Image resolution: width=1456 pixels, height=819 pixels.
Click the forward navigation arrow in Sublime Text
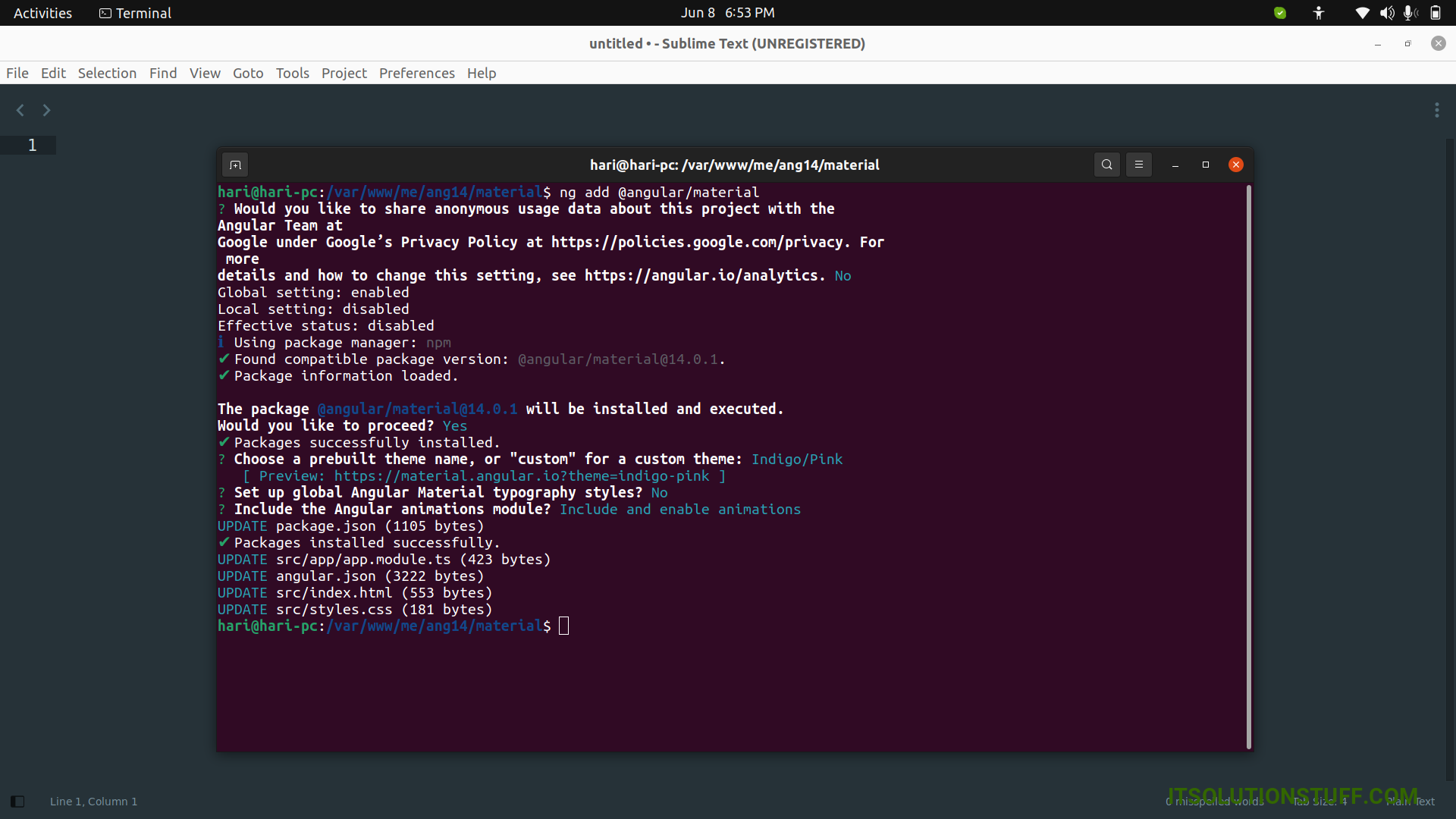coord(45,110)
